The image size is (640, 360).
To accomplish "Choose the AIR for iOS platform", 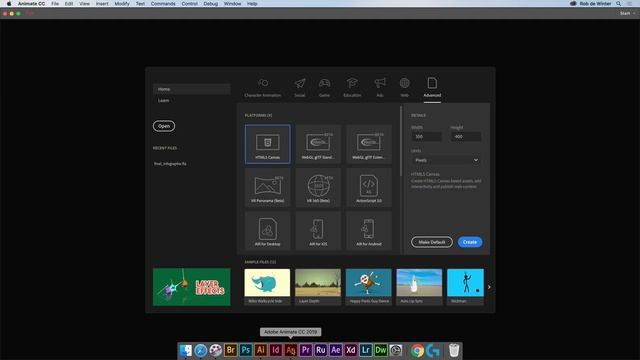I will click(318, 231).
